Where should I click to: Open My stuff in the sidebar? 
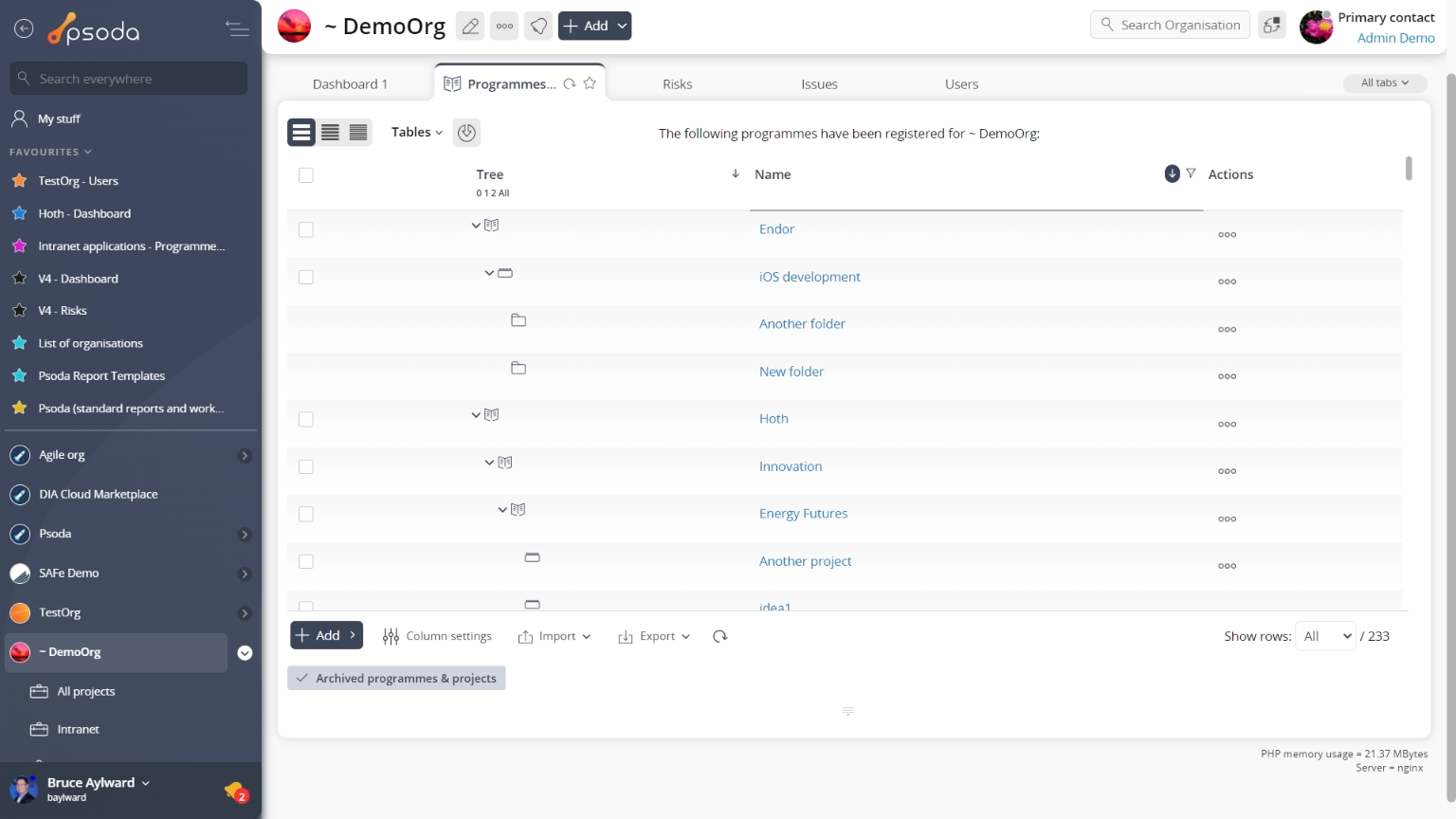tap(59, 118)
